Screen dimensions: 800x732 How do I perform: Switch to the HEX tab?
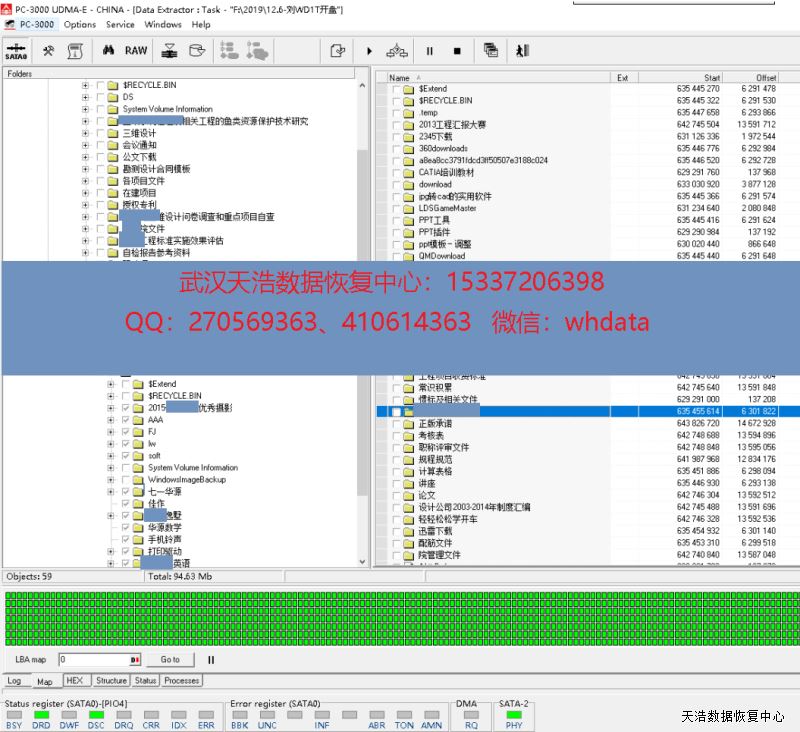coord(74,681)
